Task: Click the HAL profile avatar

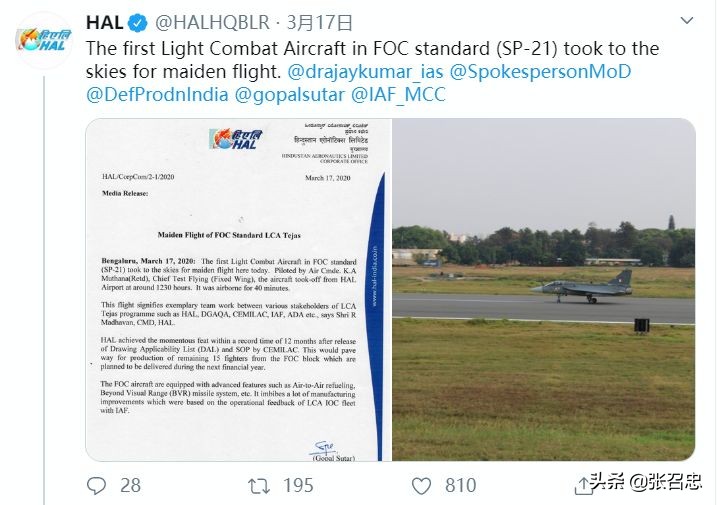Action: (x=43, y=39)
